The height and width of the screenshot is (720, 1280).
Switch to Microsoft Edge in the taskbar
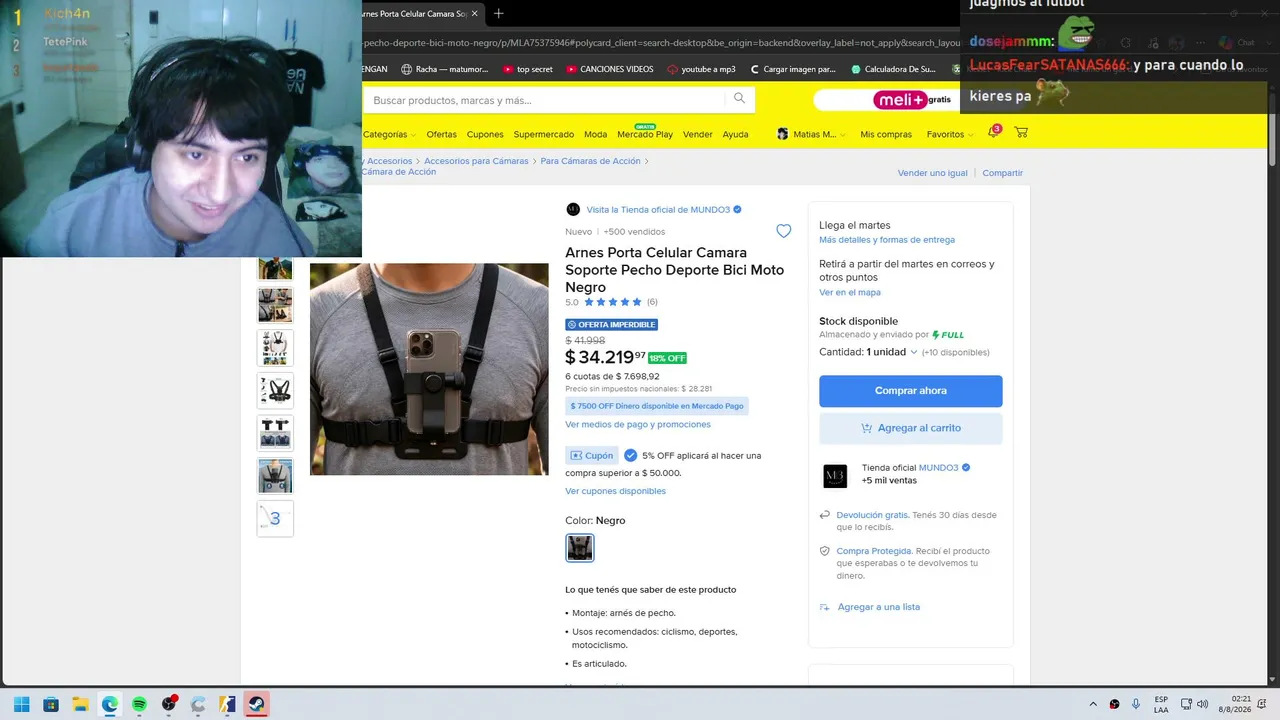(x=110, y=704)
